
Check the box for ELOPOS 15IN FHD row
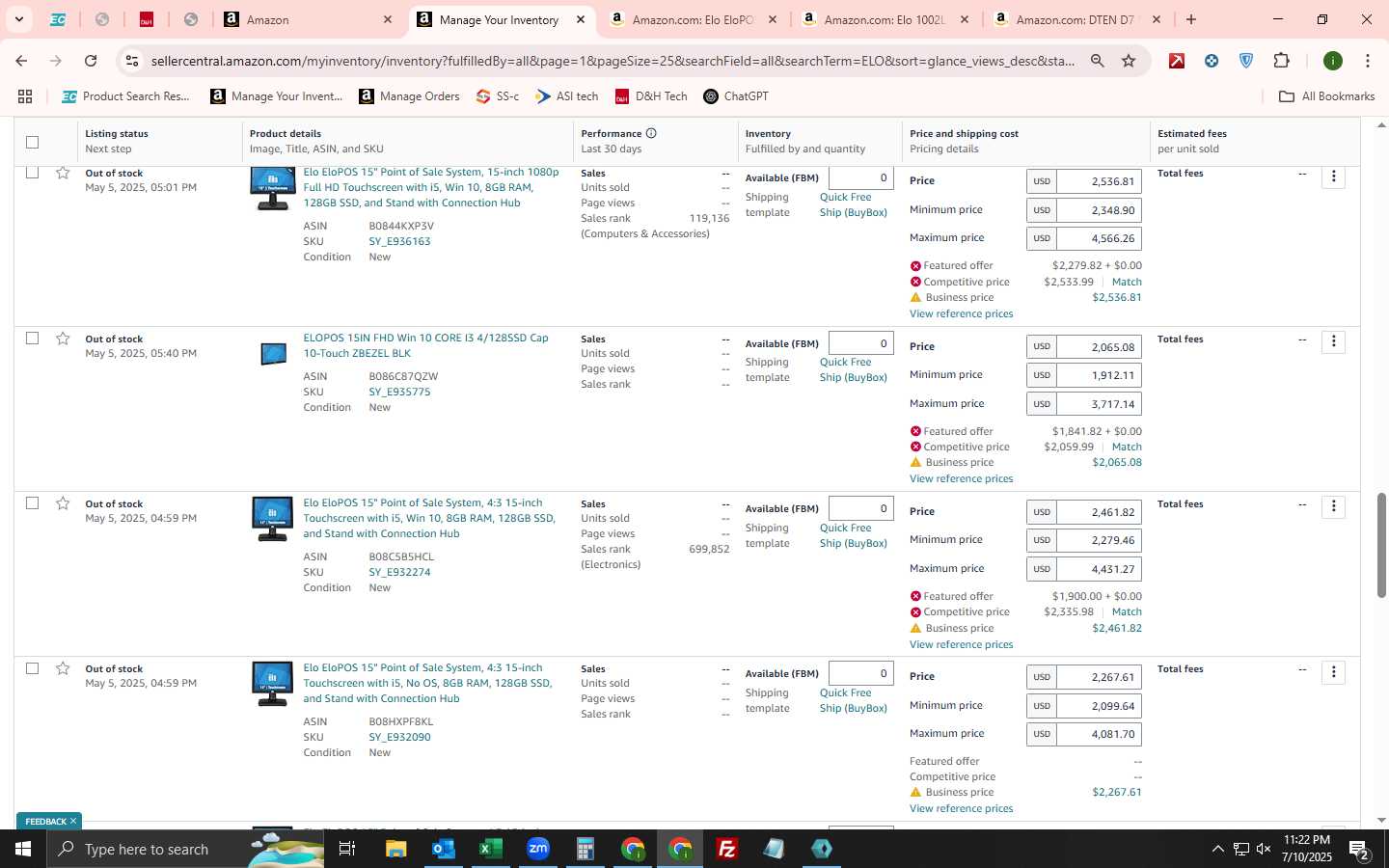pos(32,339)
